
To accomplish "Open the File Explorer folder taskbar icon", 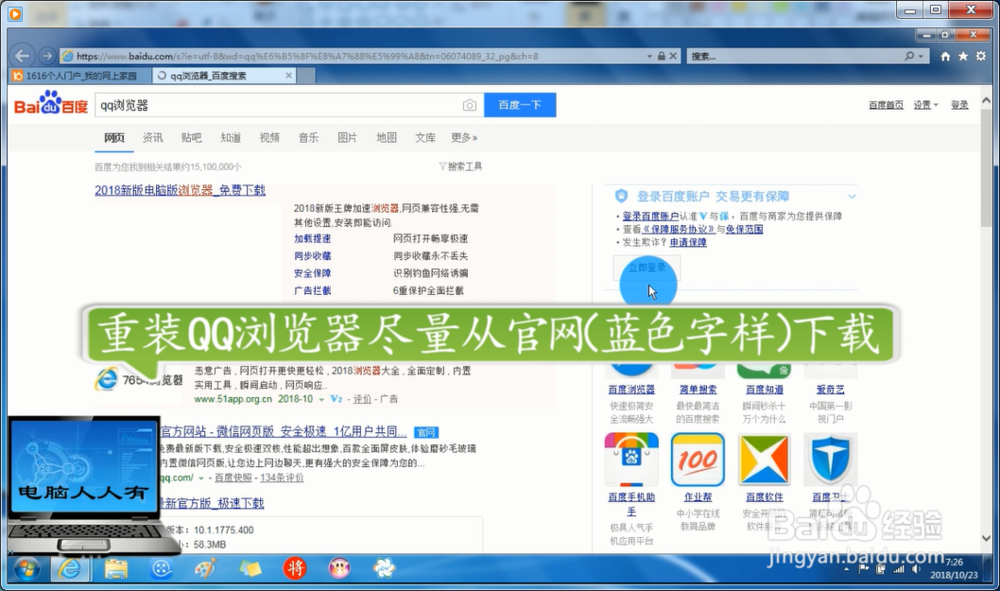I will pos(115,569).
